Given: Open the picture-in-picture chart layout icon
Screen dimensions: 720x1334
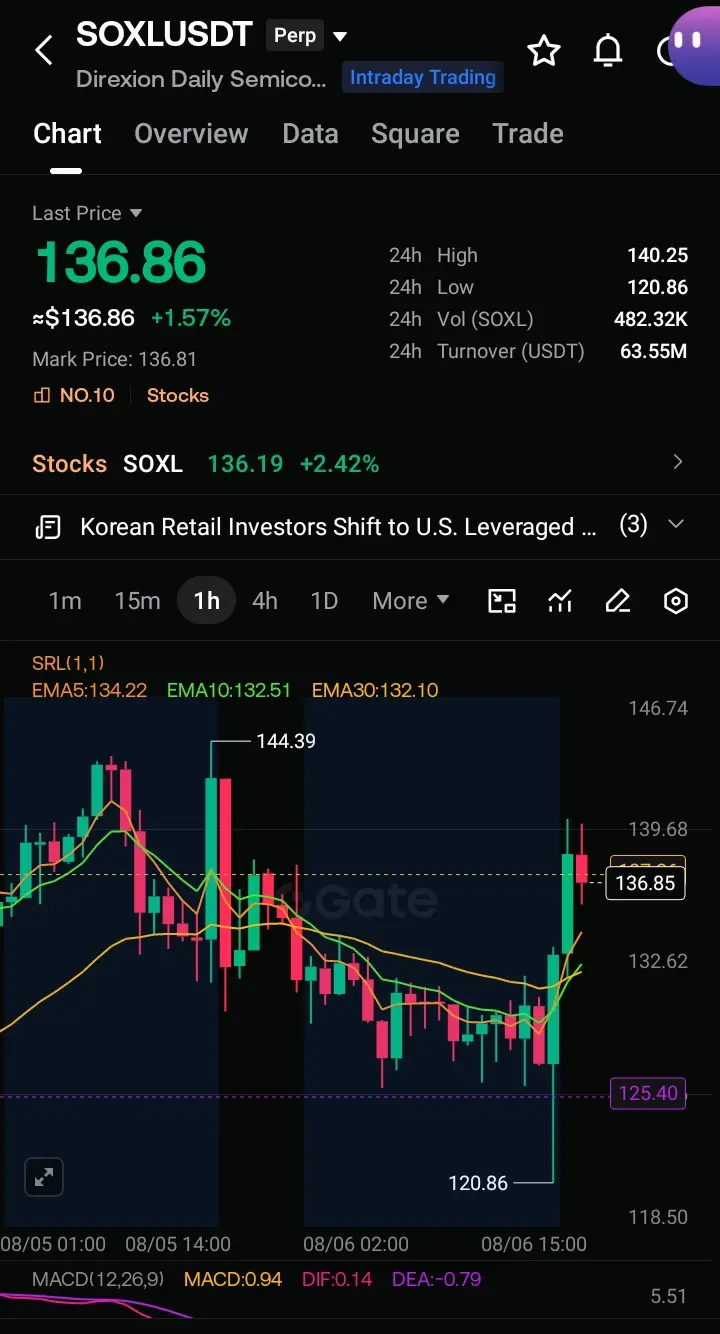Looking at the screenshot, I should click(502, 601).
